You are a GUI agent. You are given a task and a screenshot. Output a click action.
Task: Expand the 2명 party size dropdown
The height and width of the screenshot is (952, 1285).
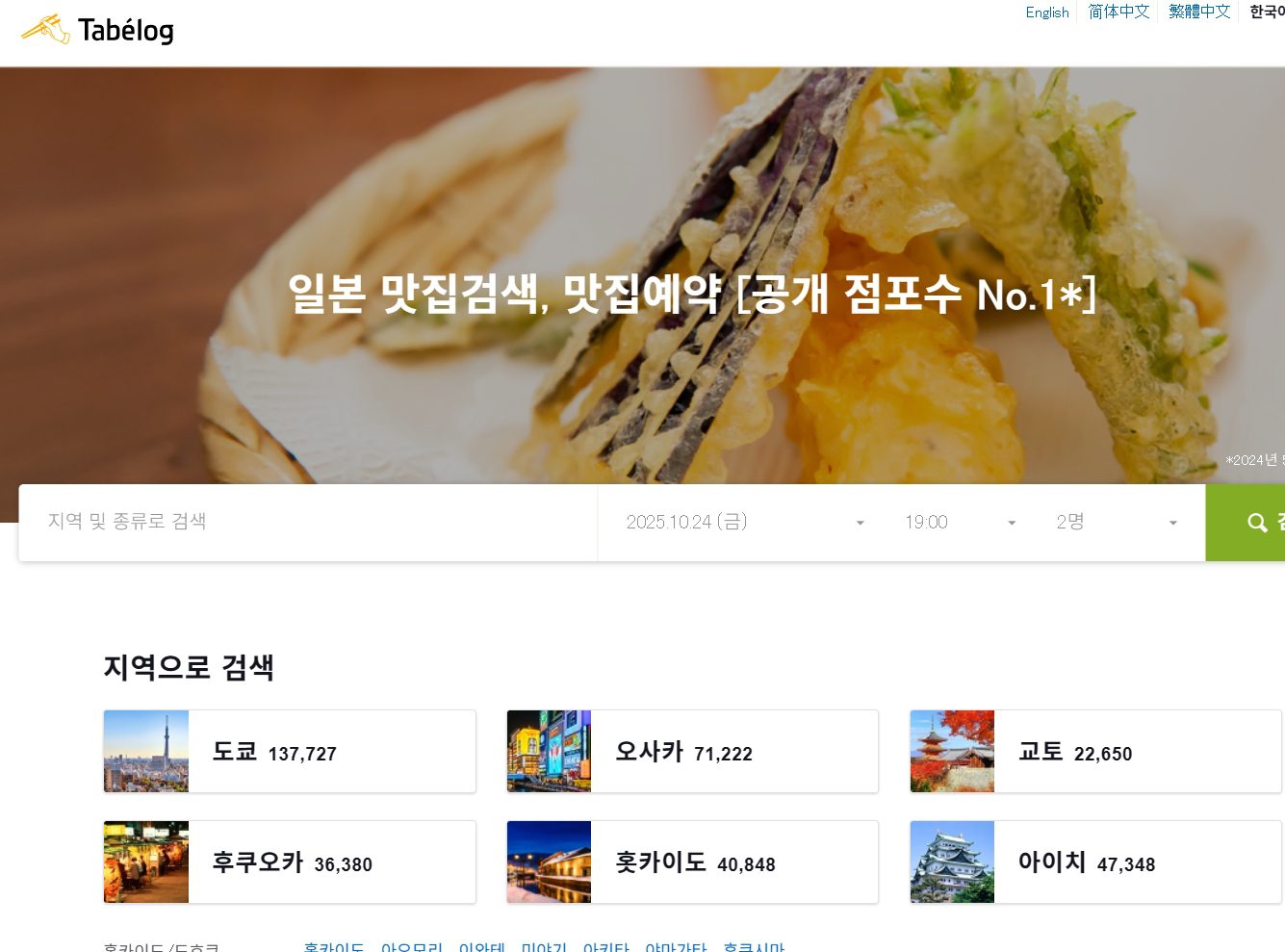[1117, 523]
